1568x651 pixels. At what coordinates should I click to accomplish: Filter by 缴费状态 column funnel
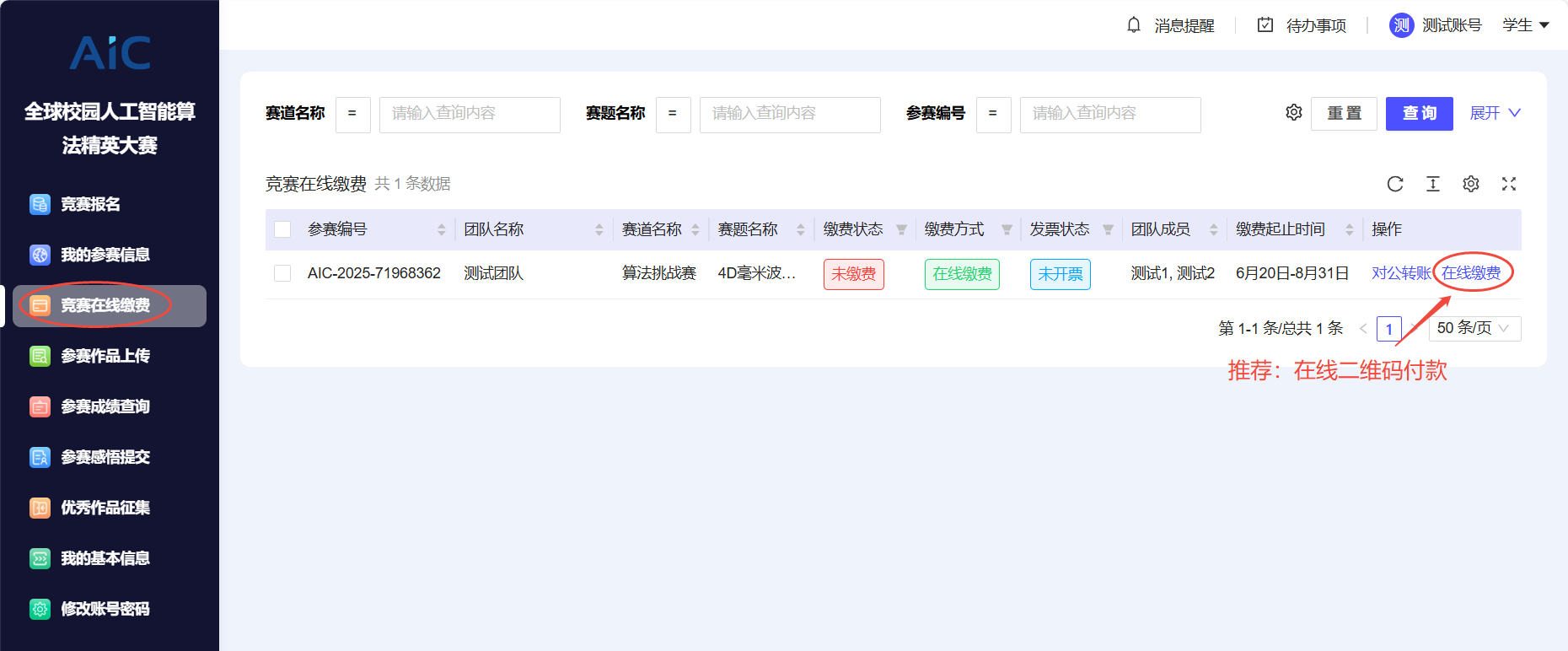(x=901, y=229)
